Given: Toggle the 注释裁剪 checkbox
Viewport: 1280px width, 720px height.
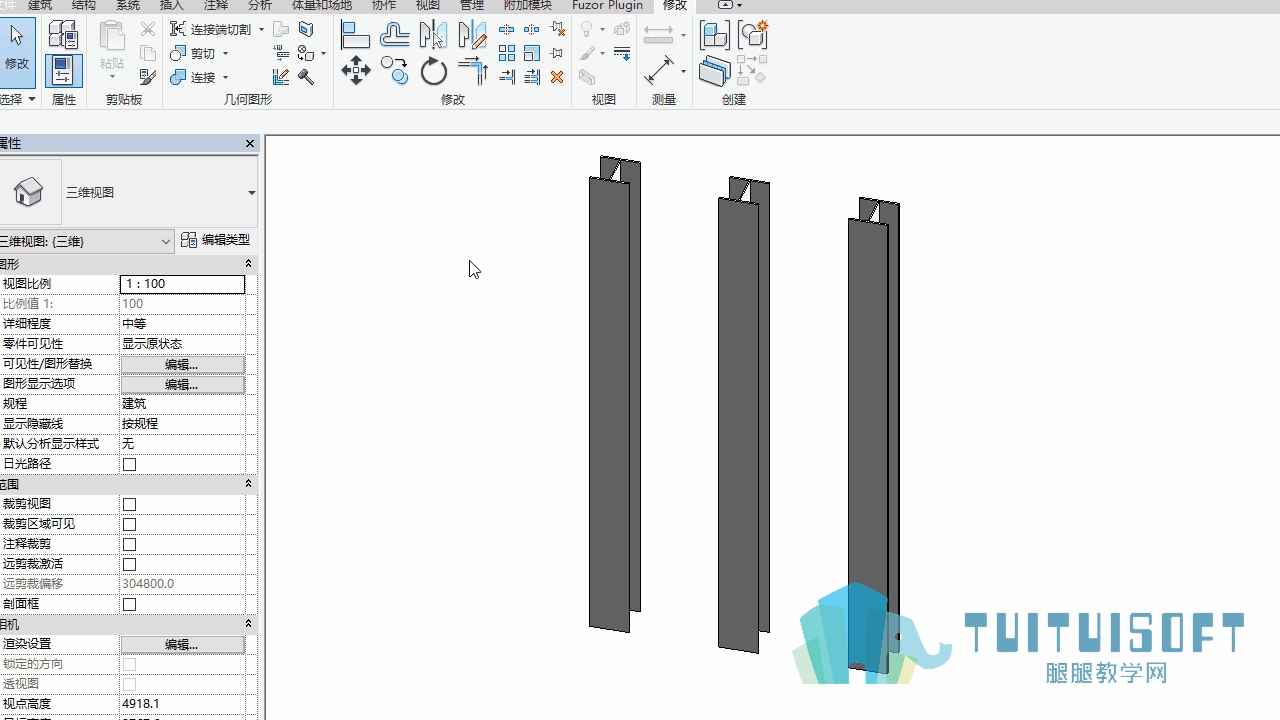Looking at the screenshot, I should click(x=129, y=544).
